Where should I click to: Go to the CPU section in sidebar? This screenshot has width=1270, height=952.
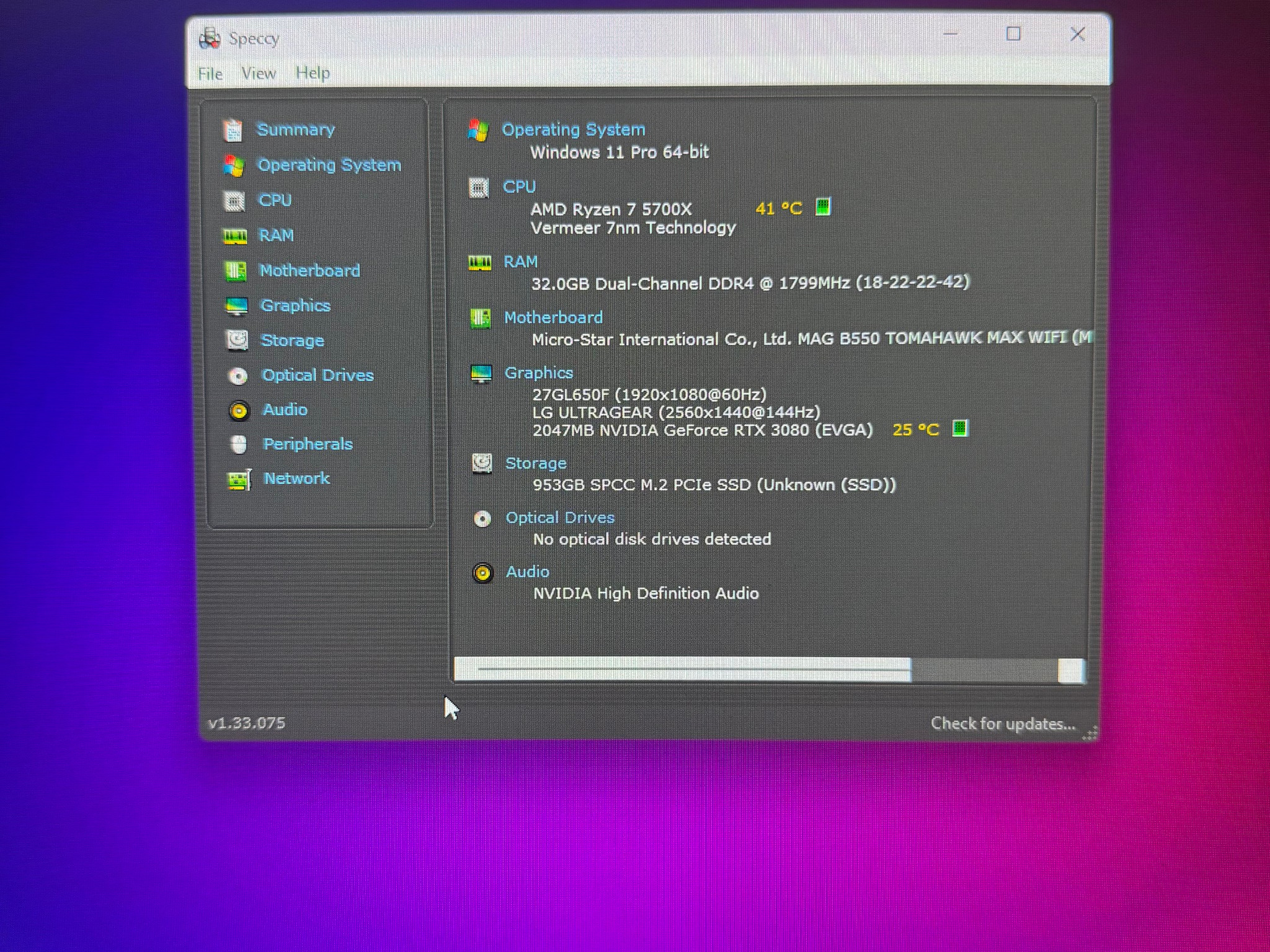click(x=275, y=200)
